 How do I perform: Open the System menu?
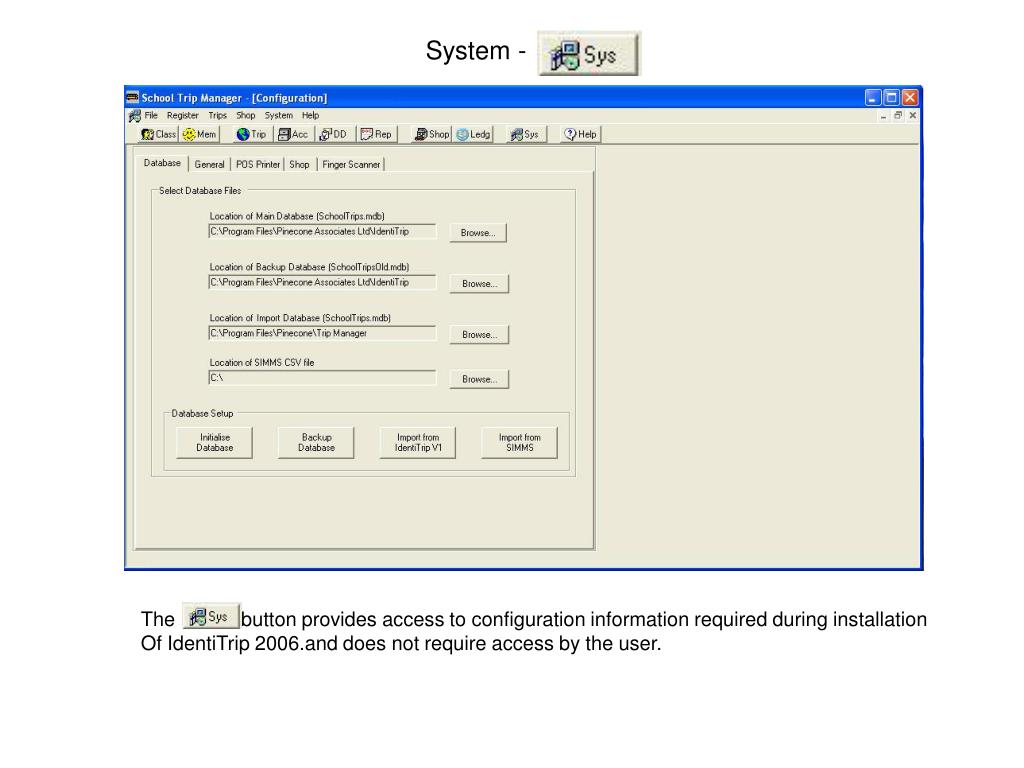278,116
